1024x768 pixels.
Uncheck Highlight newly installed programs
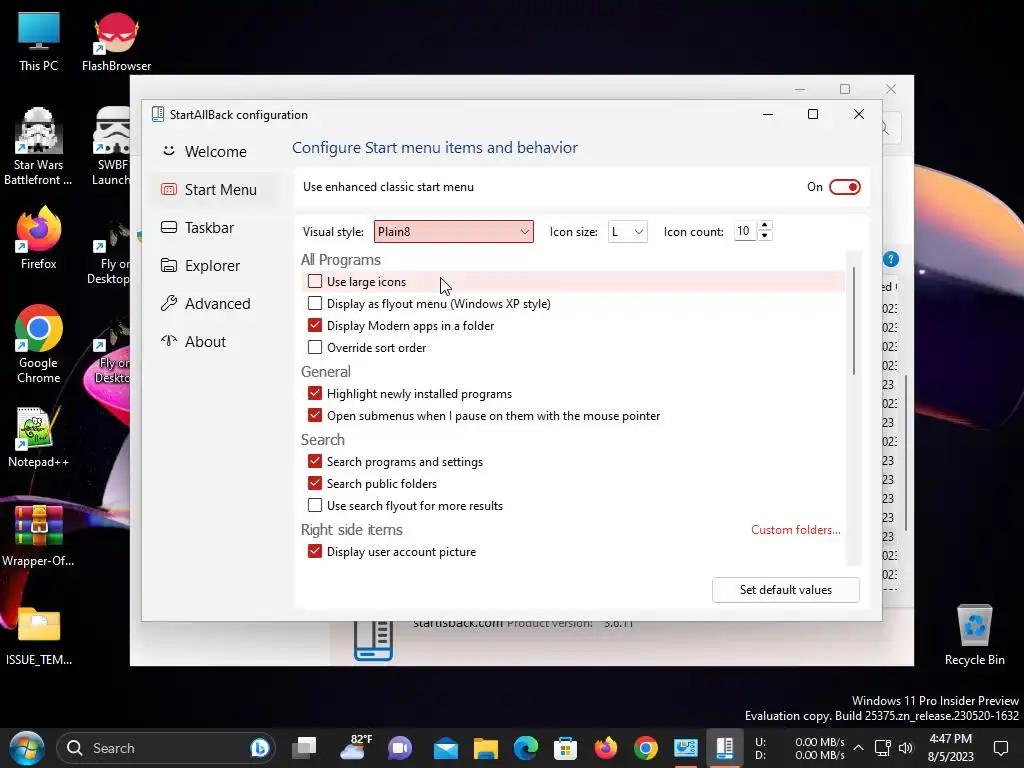(315, 393)
